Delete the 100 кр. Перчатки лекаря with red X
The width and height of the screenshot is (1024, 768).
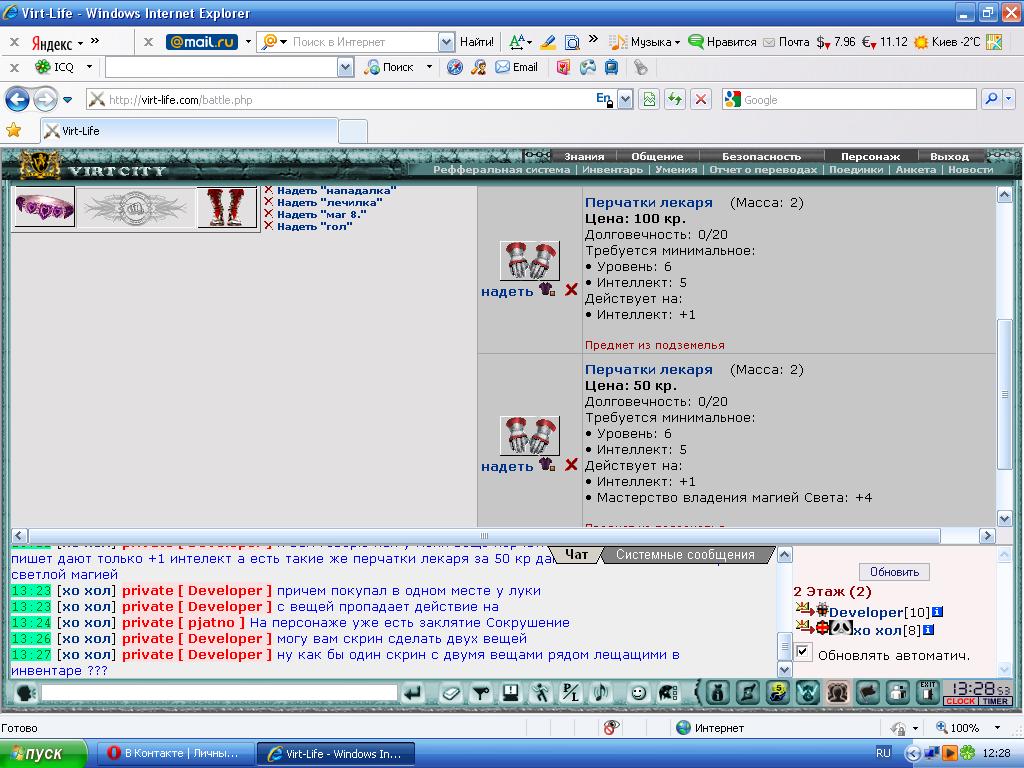coord(571,289)
